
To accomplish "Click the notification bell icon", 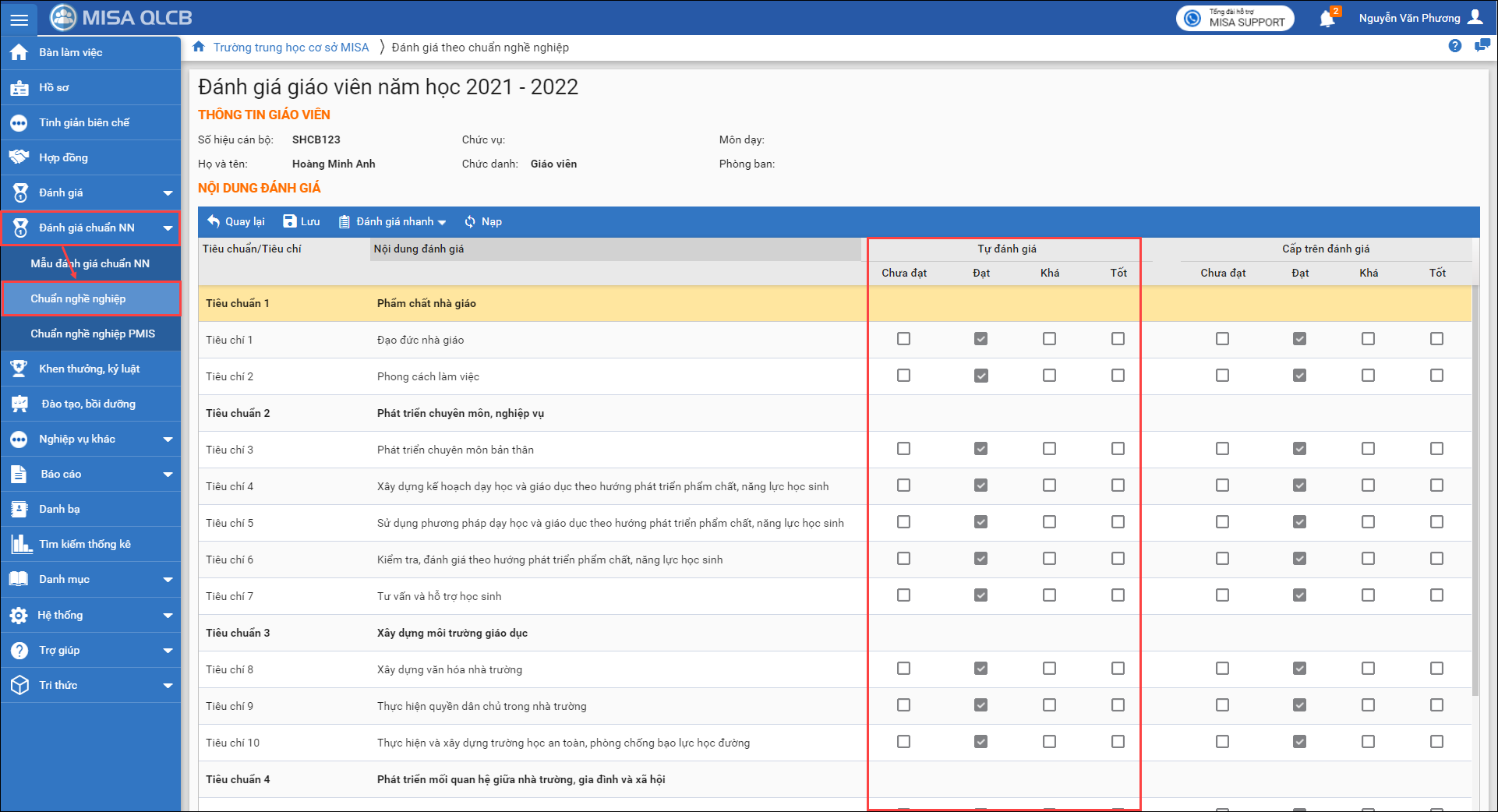I will pos(1327,18).
